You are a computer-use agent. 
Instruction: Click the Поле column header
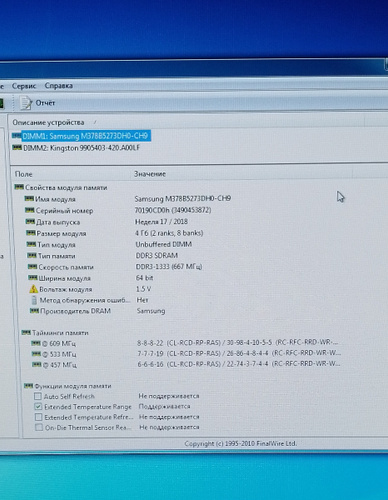(23, 174)
